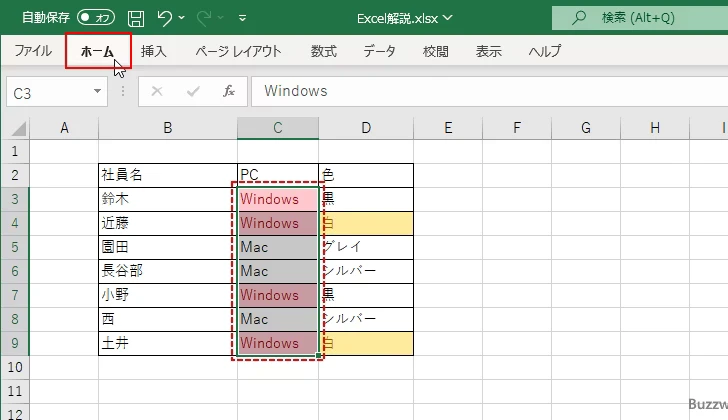Click the Select All corner triangle

click(15, 128)
